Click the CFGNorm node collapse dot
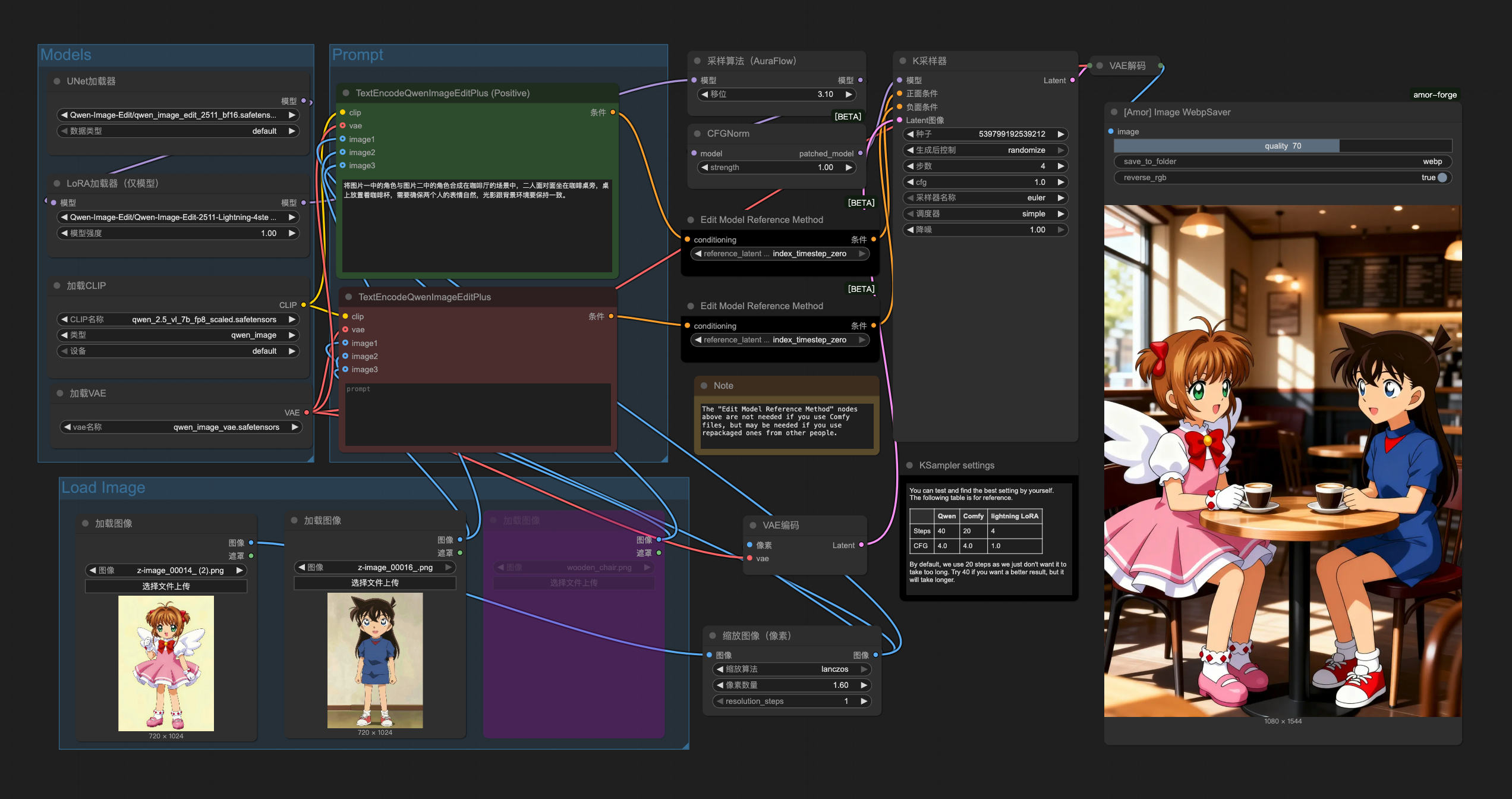Viewport: 1512px width, 799px height. click(x=697, y=134)
